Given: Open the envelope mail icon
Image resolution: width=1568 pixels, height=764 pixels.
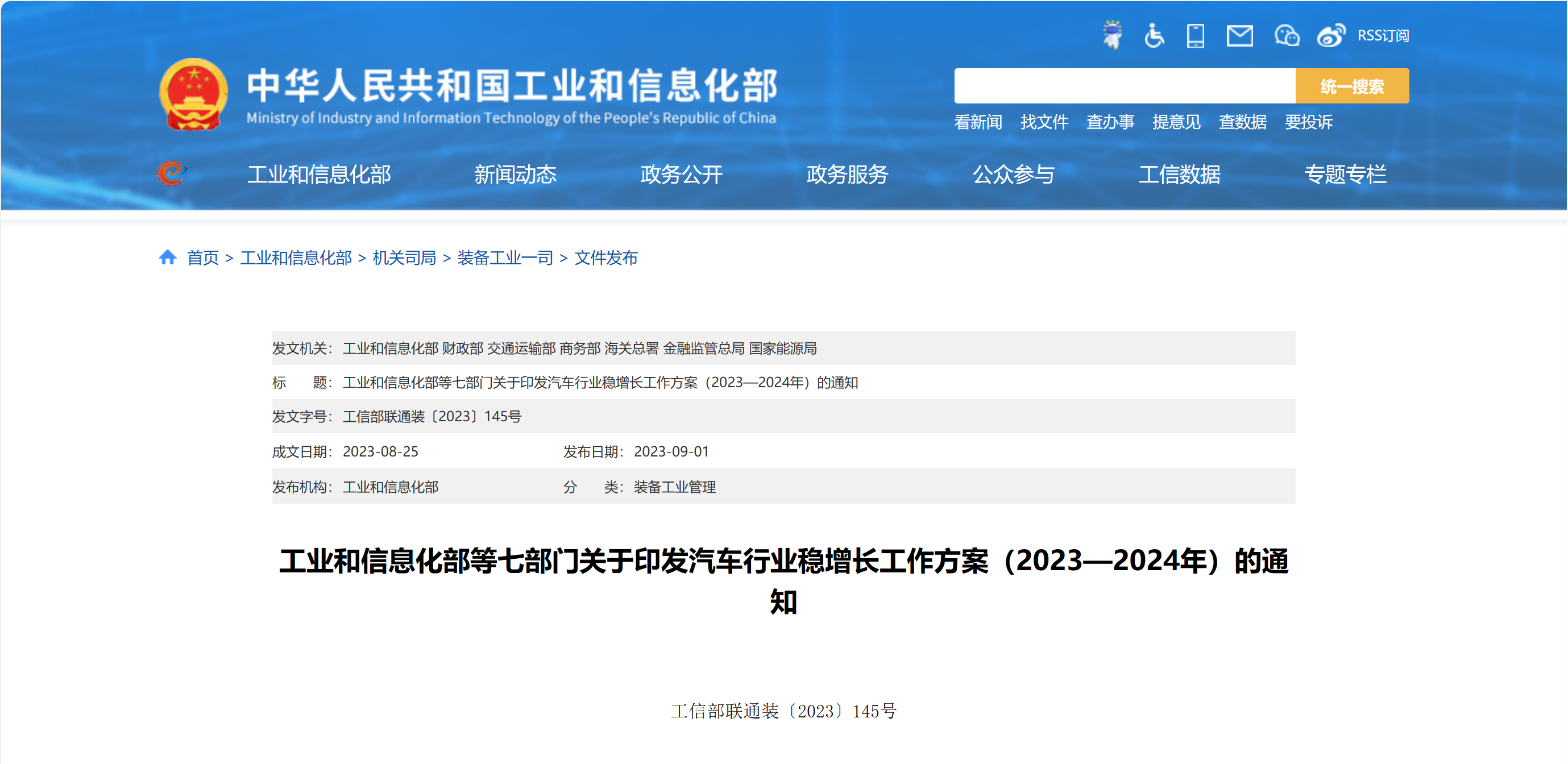Looking at the screenshot, I should pyautogui.click(x=1239, y=36).
